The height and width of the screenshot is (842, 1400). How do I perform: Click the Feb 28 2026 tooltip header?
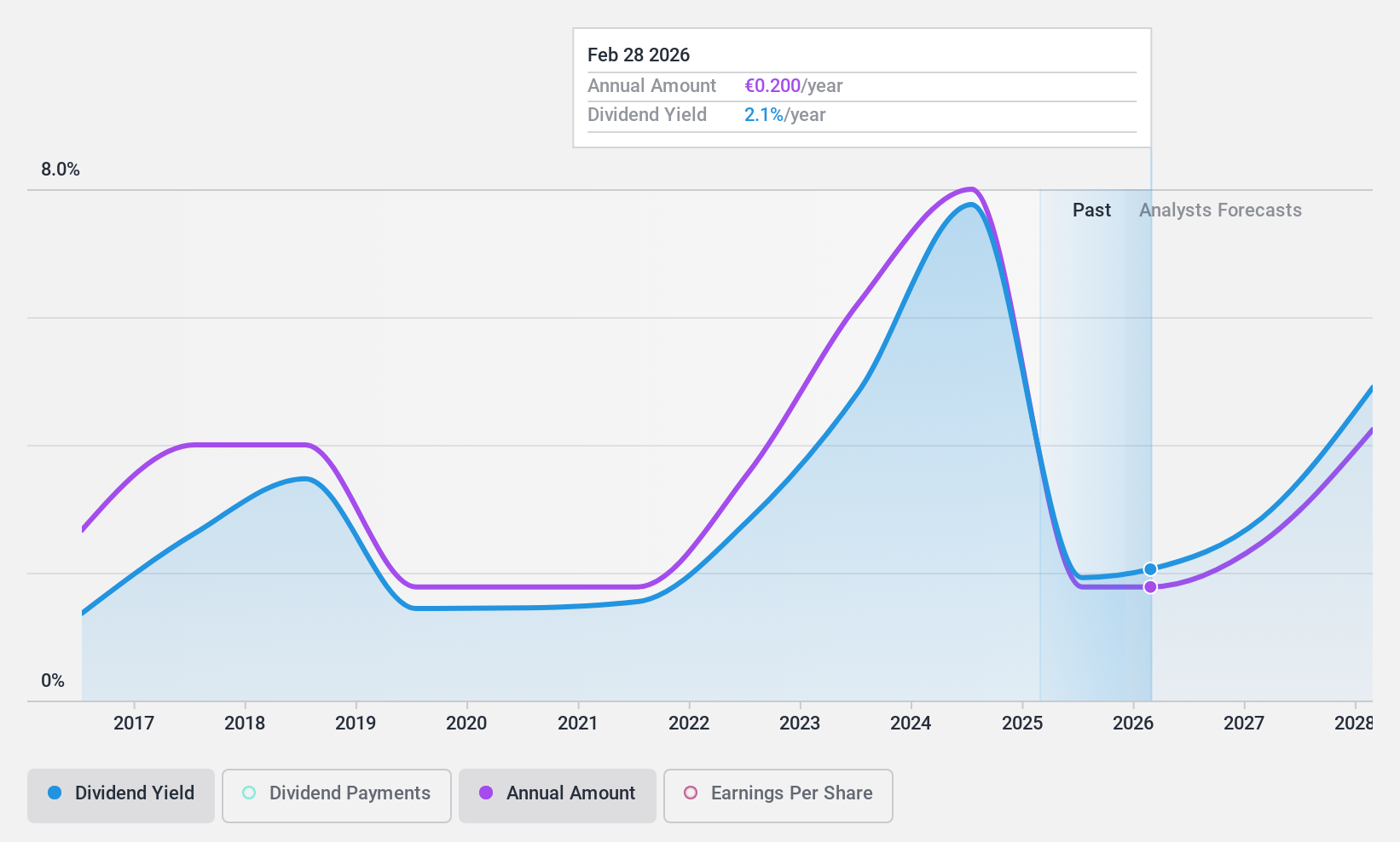[638, 55]
